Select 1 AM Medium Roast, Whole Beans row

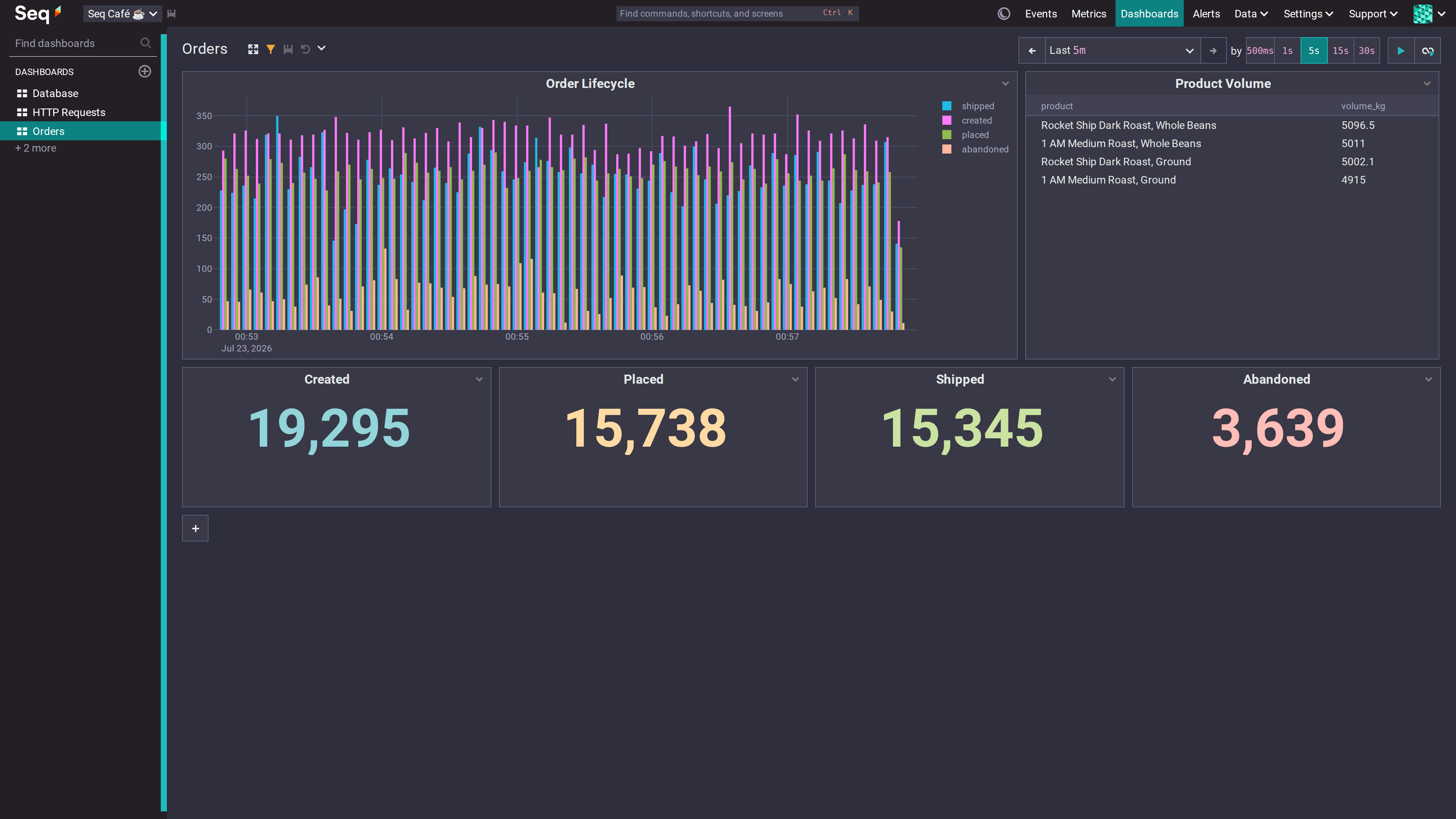tap(1232, 144)
